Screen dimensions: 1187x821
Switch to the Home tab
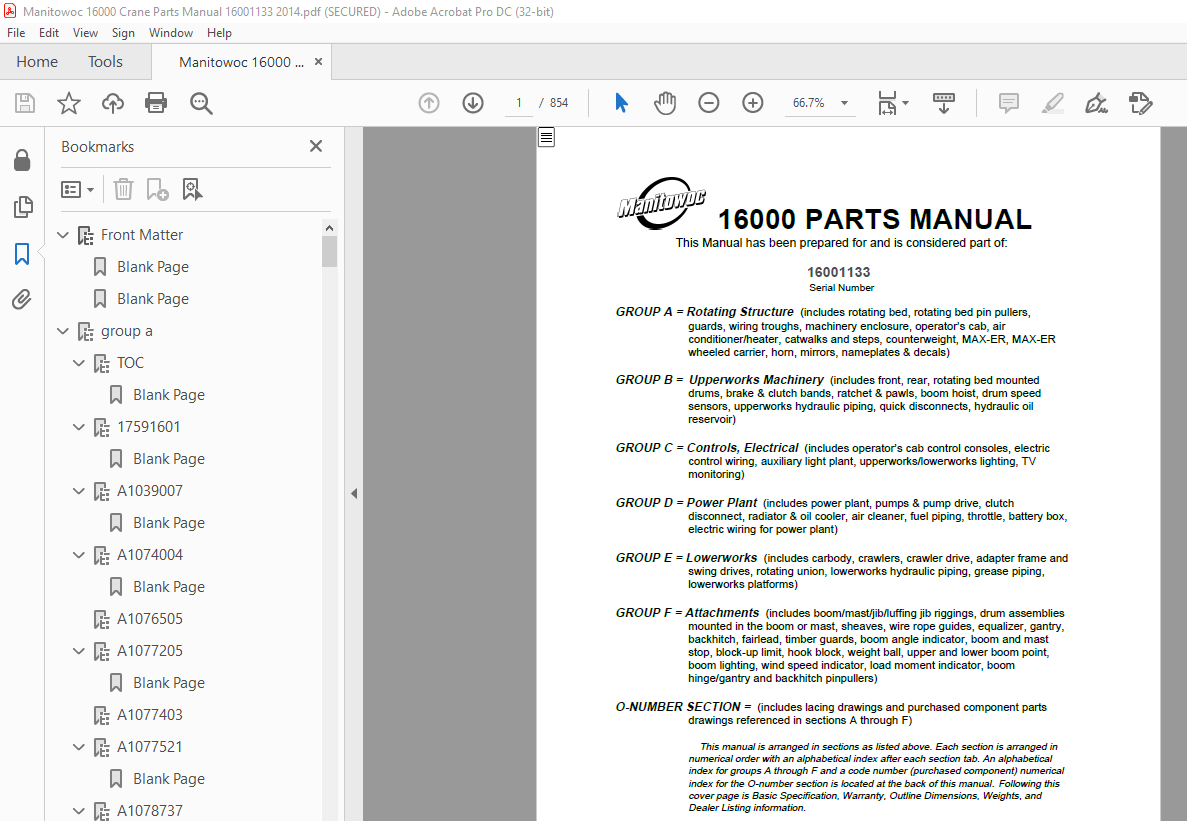[x=37, y=62]
